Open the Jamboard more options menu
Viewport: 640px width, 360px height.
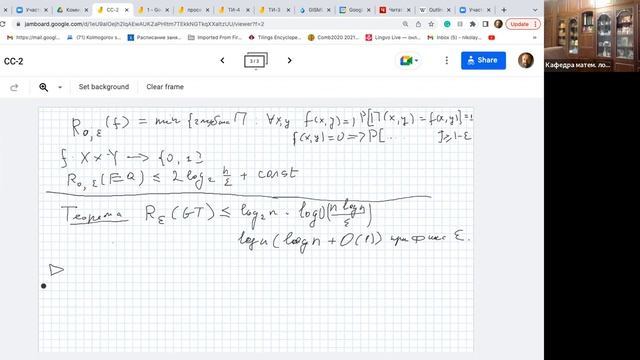tap(447, 60)
